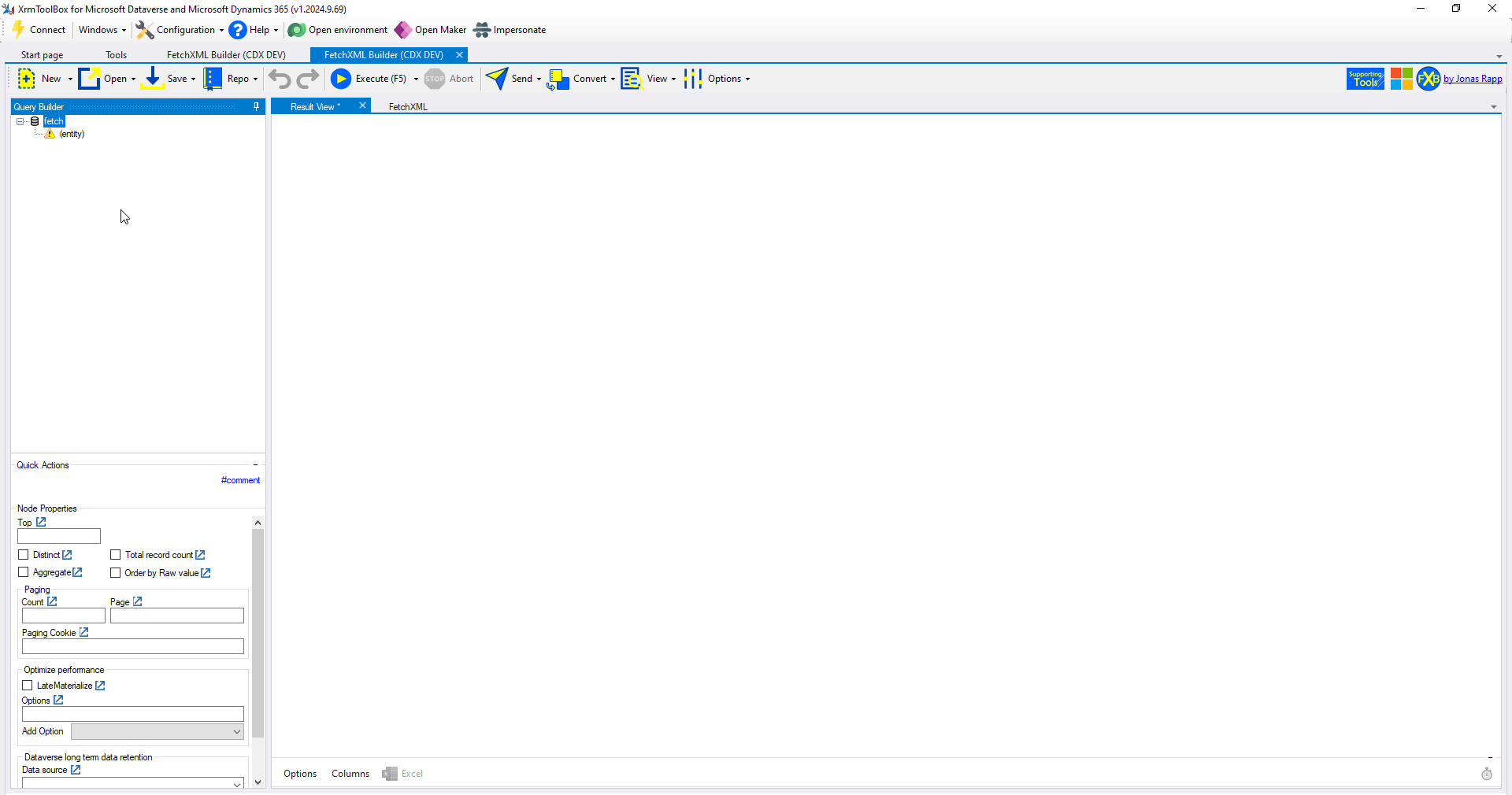Click the Repo repository icon

[x=213, y=79]
